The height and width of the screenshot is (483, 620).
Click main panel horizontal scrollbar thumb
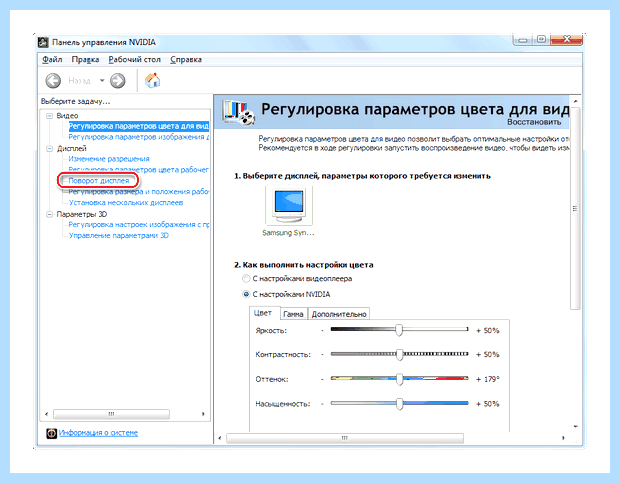point(345,438)
